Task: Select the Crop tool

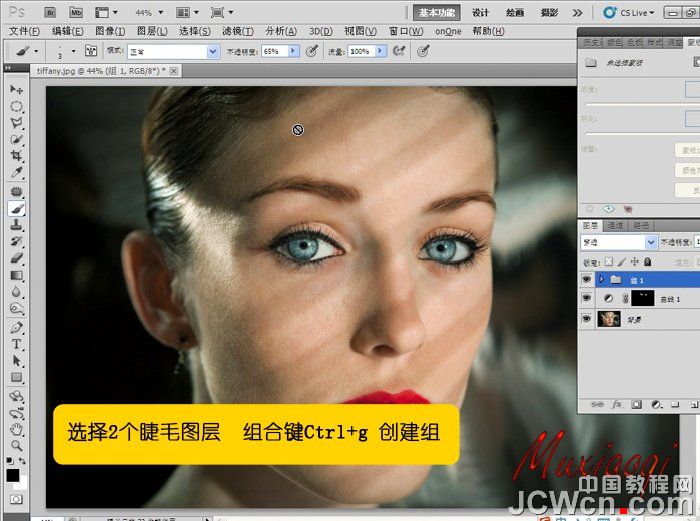Action: point(16,157)
